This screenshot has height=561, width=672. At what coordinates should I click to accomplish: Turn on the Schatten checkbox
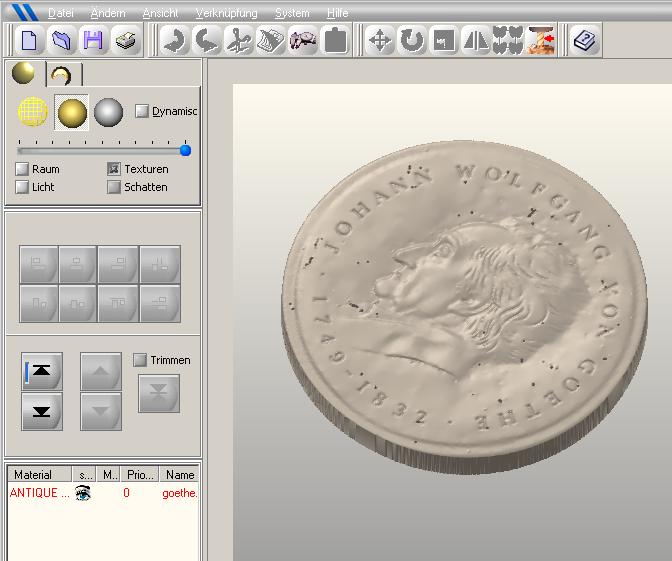pos(114,187)
